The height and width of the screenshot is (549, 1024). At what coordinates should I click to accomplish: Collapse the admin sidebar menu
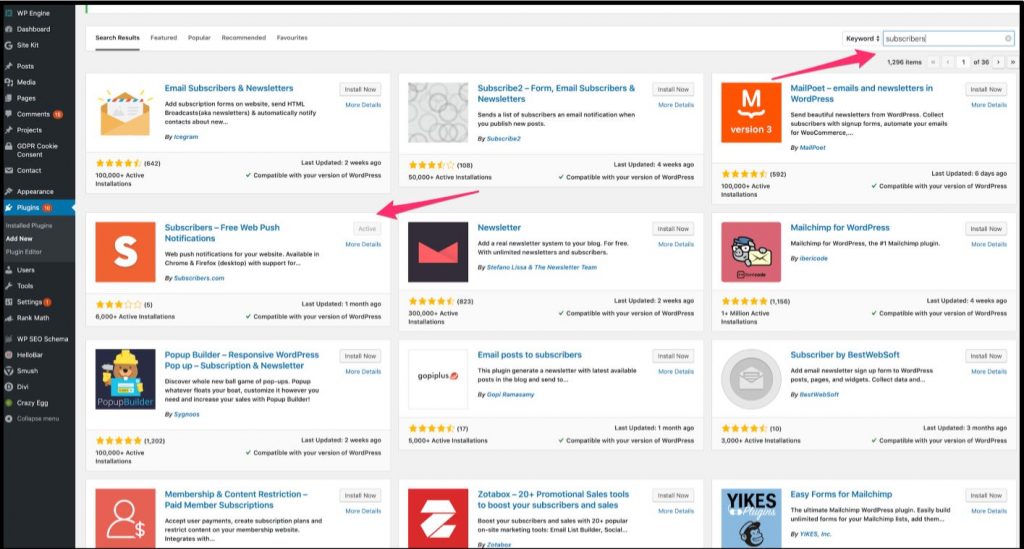coord(37,418)
